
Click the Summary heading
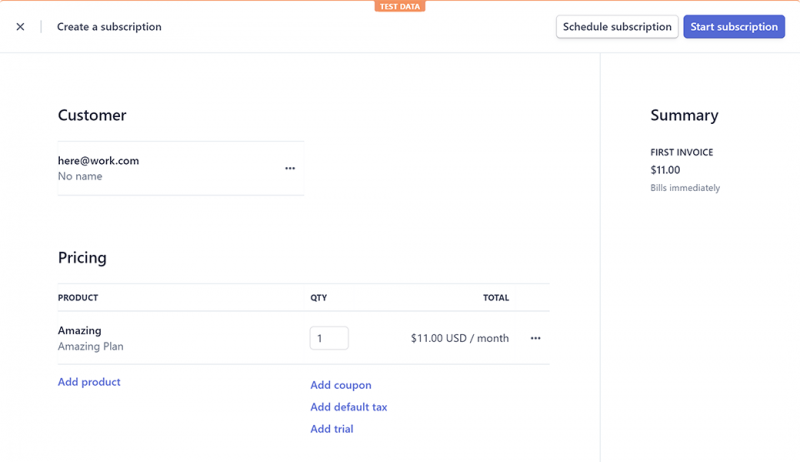684,115
